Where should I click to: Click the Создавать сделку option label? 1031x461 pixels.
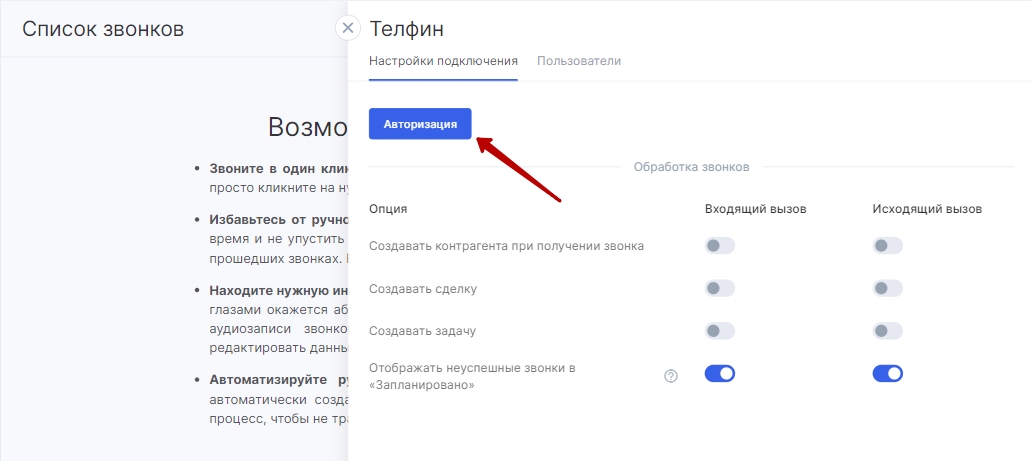click(423, 288)
